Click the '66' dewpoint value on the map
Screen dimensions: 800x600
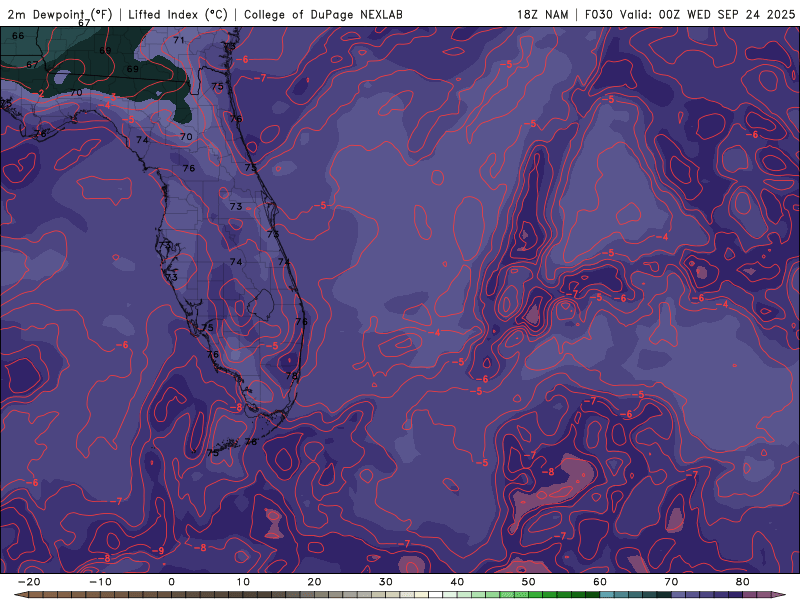click(18, 36)
